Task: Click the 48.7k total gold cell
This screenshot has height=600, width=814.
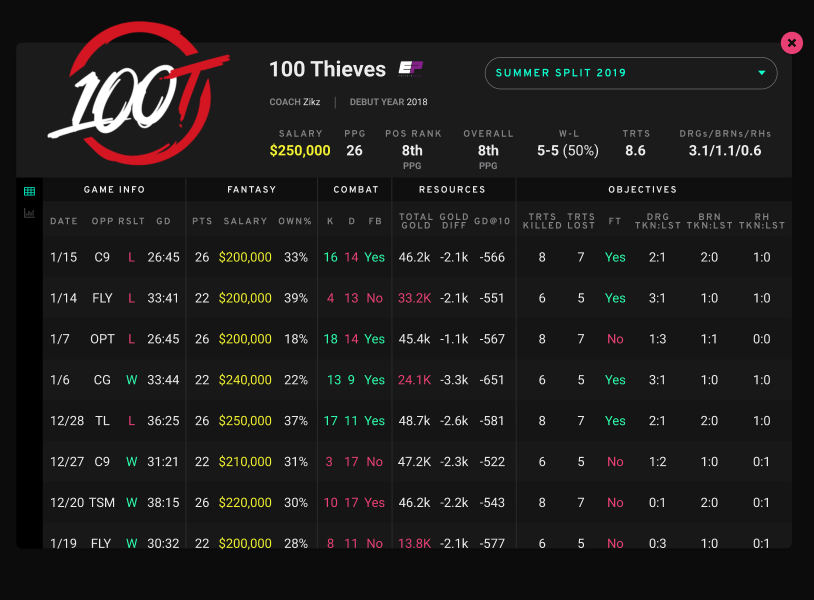Action: (x=414, y=421)
